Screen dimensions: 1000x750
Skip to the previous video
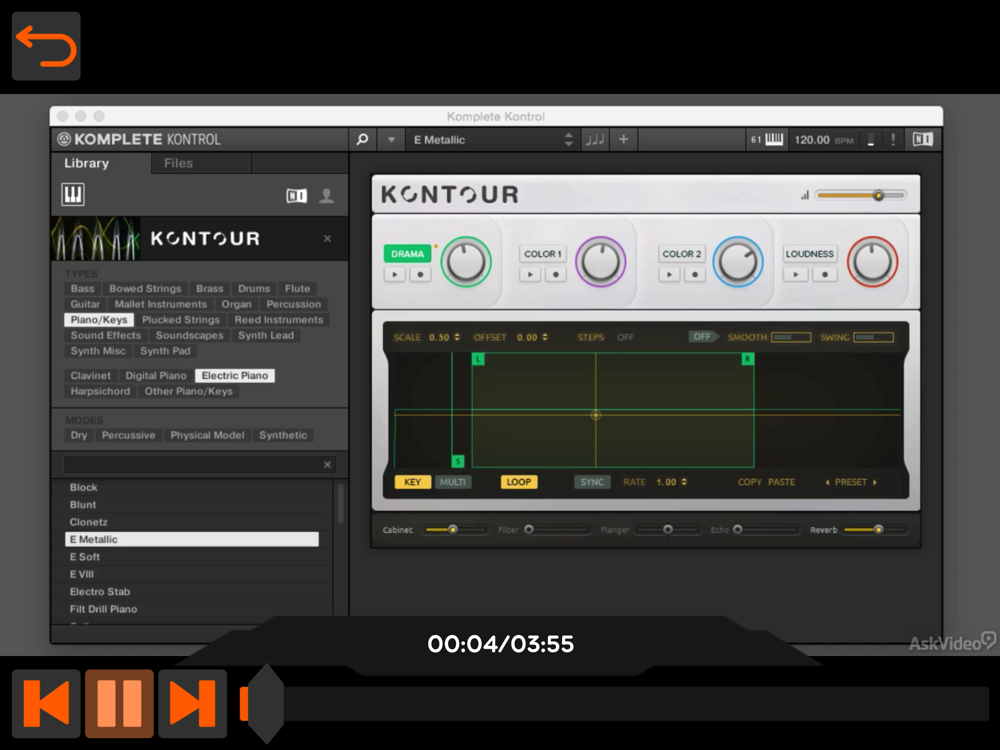pos(46,703)
